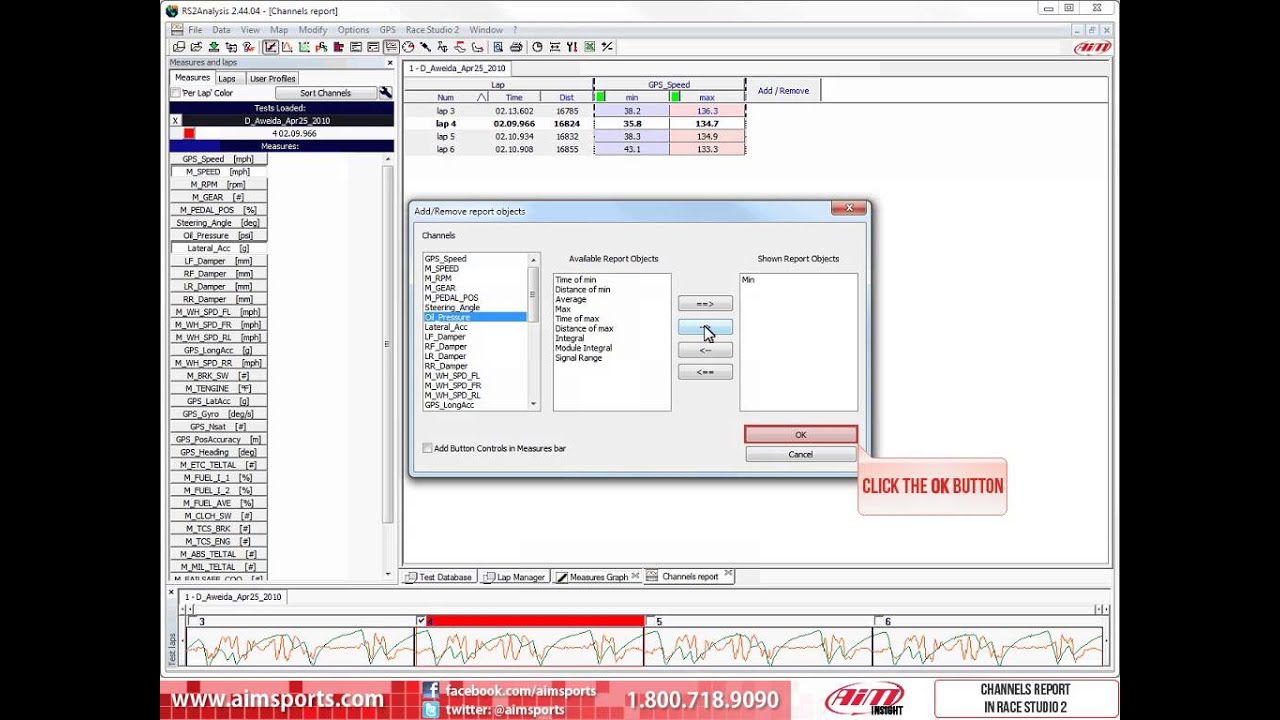Click the ==> add all button
This screenshot has width=1280, height=720.
click(x=705, y=303)
